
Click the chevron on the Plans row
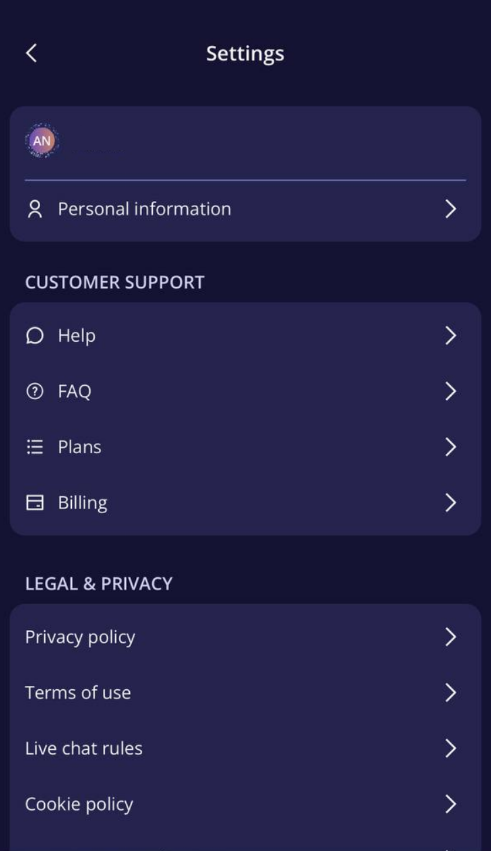(450, 447)
